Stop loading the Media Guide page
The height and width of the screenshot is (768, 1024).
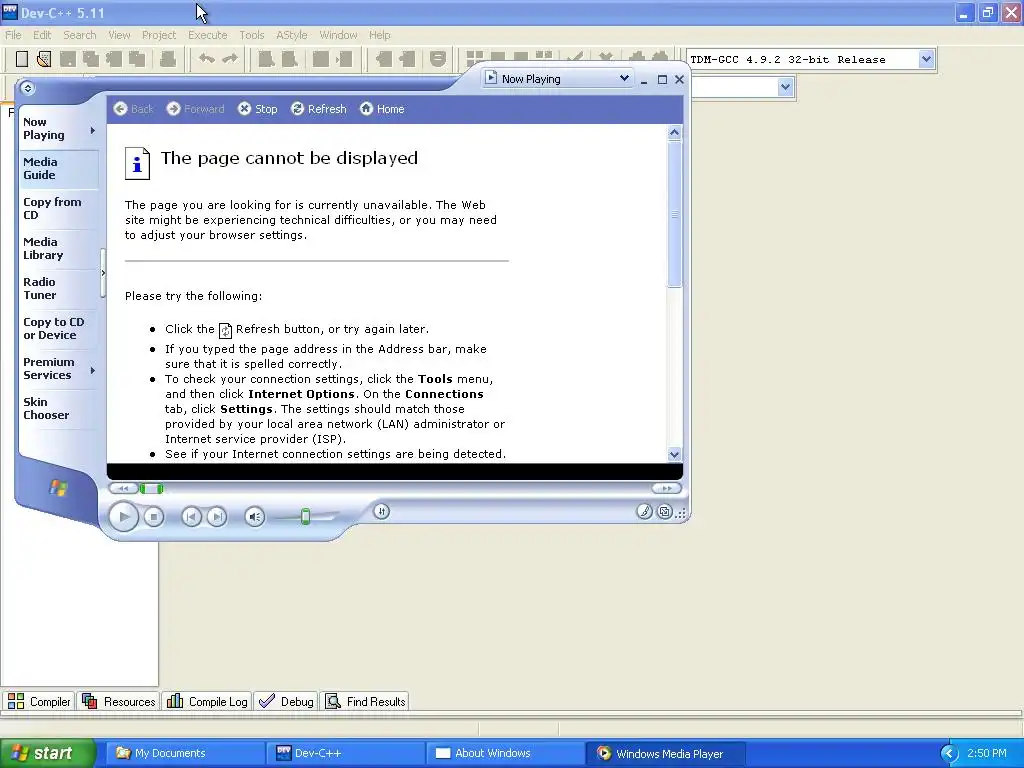click(x=257, y=109)
